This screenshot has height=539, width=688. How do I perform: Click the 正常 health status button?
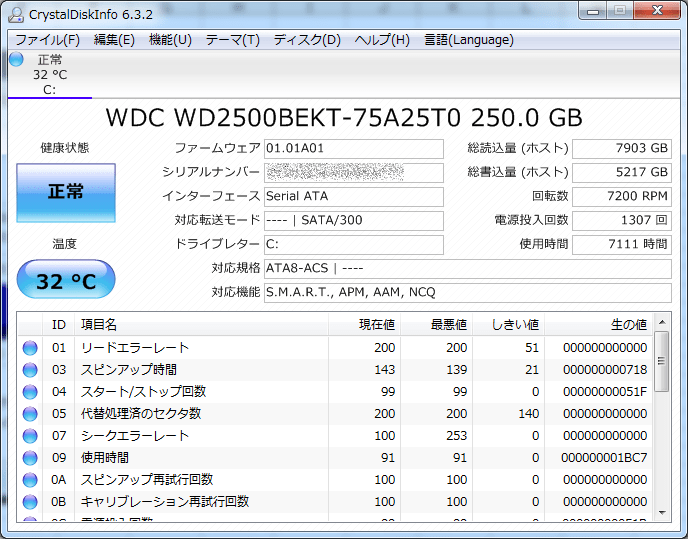point(66,192)
